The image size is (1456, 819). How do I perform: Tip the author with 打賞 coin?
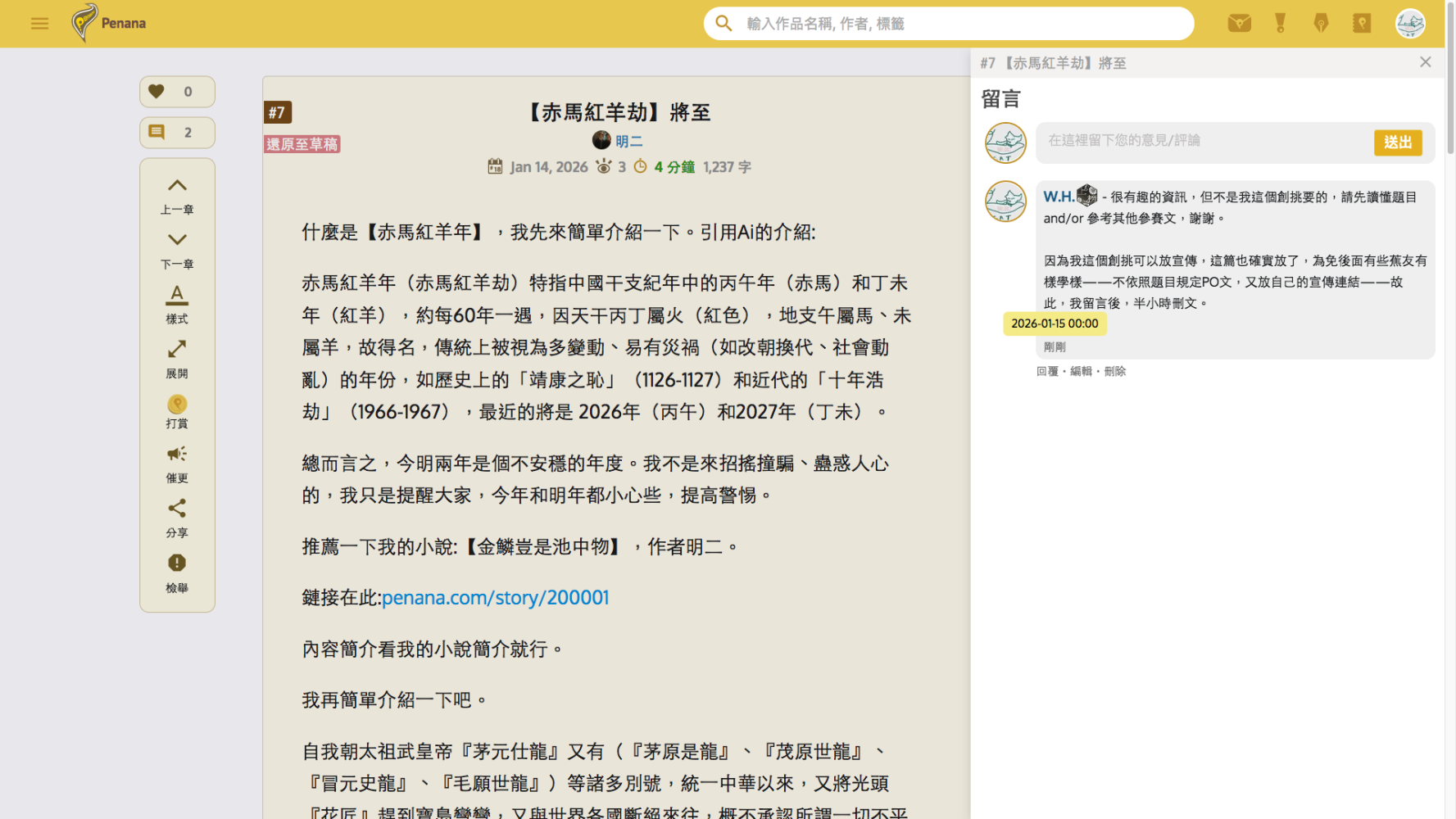(x=177, y=412)
